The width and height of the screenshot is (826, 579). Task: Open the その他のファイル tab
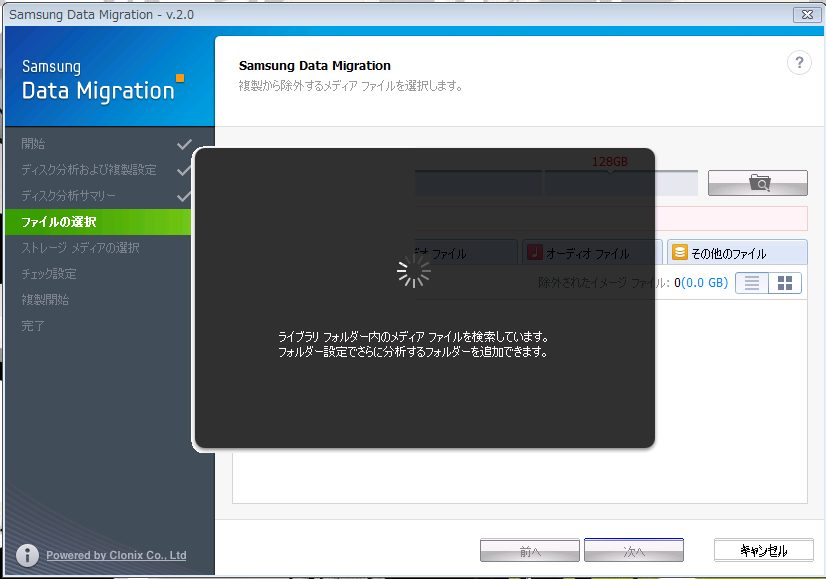tap(736, 254)
